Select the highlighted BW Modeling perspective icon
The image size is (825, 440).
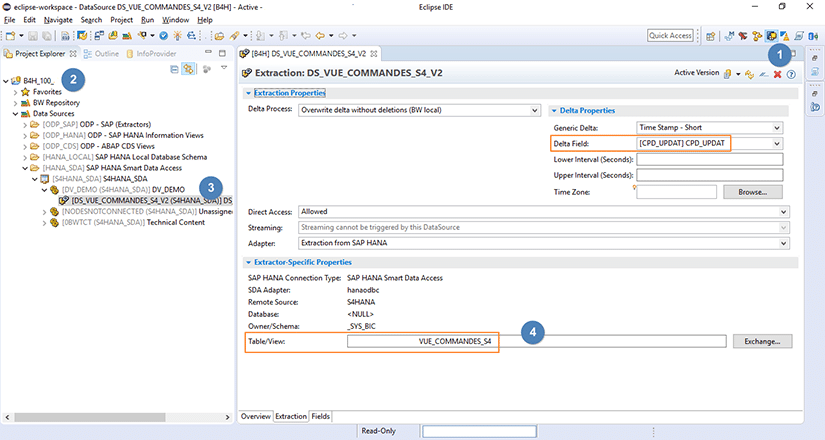coord(771,36)
